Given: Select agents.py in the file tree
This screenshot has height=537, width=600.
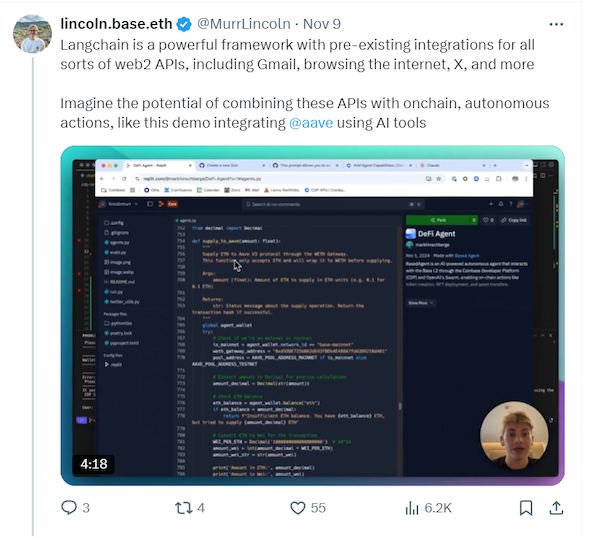Looking at the screenshot, I should pyautogui.click(x=117, y=242).
